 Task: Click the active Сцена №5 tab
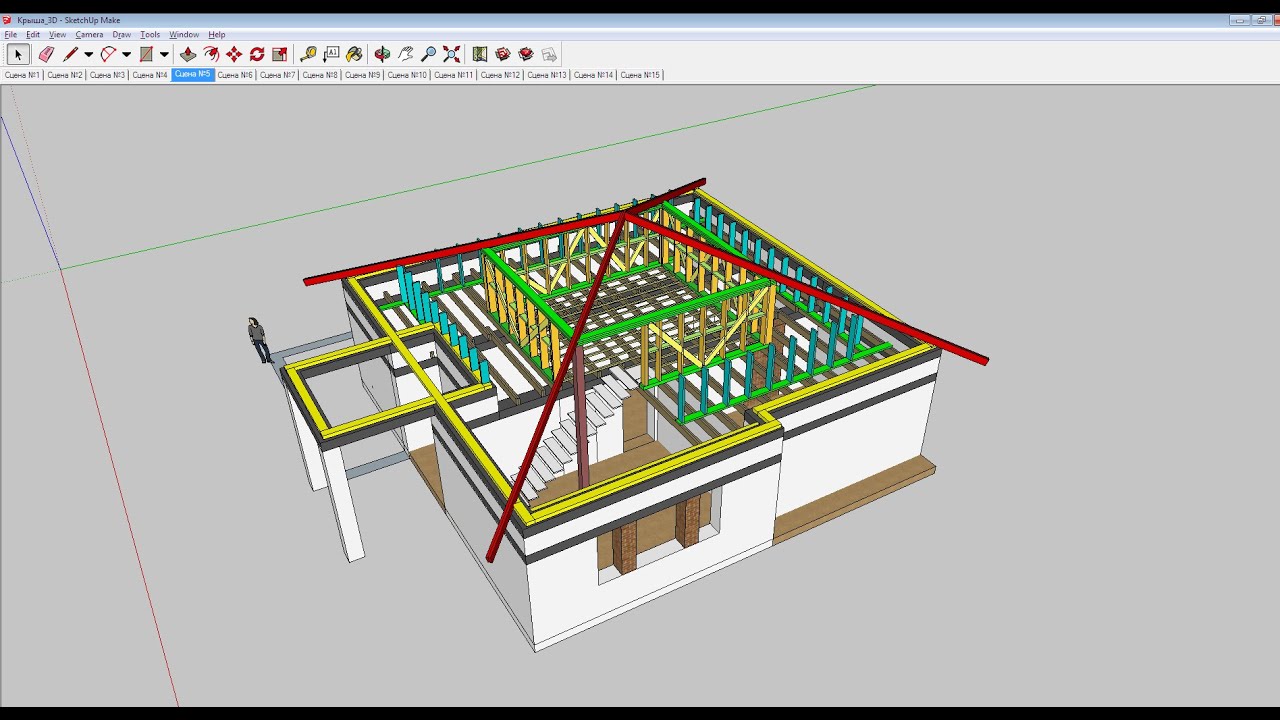(x=193, y=75)
